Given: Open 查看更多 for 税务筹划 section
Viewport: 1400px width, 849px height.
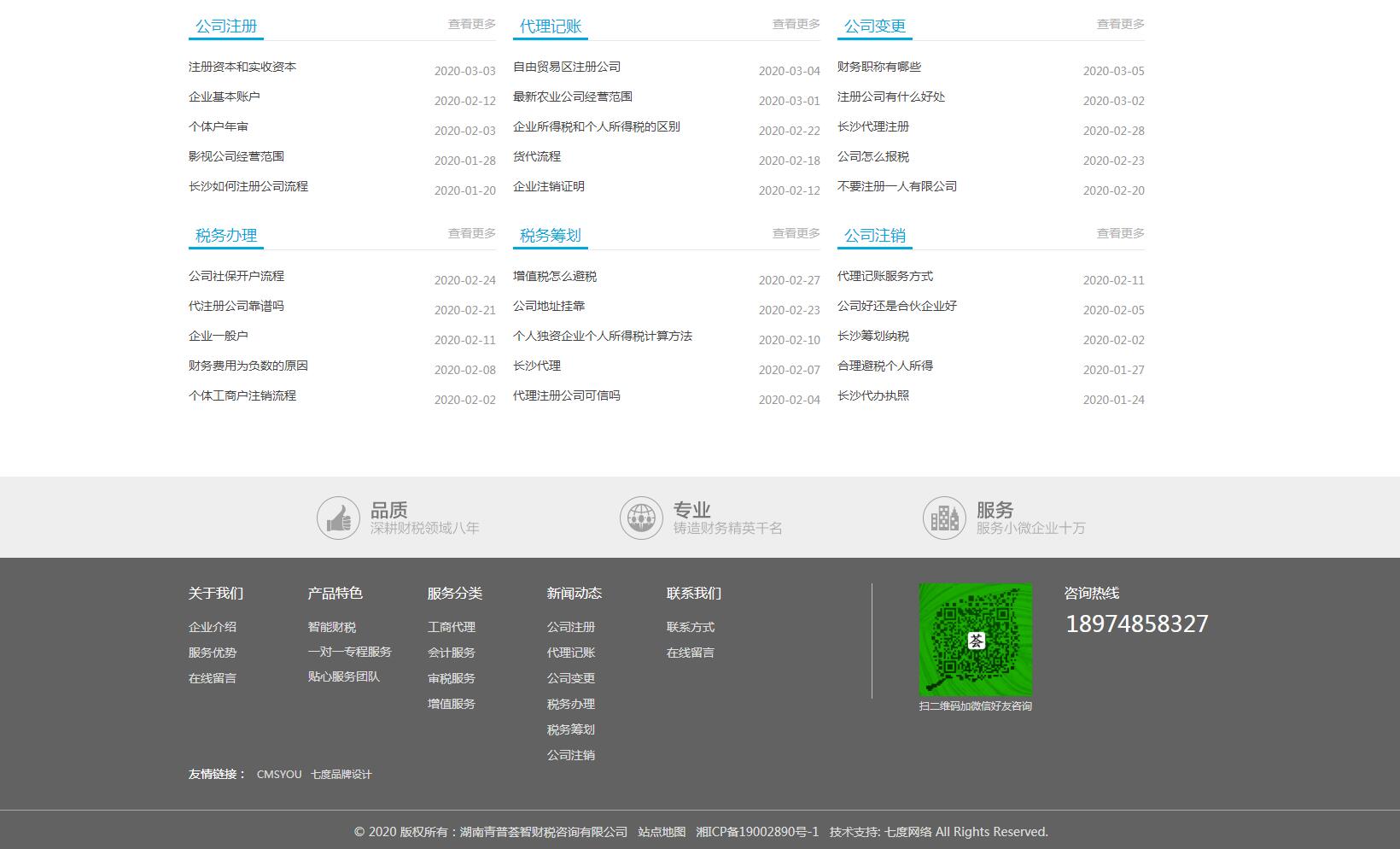Looking at the screenshot, I should [x=796, y=233].
